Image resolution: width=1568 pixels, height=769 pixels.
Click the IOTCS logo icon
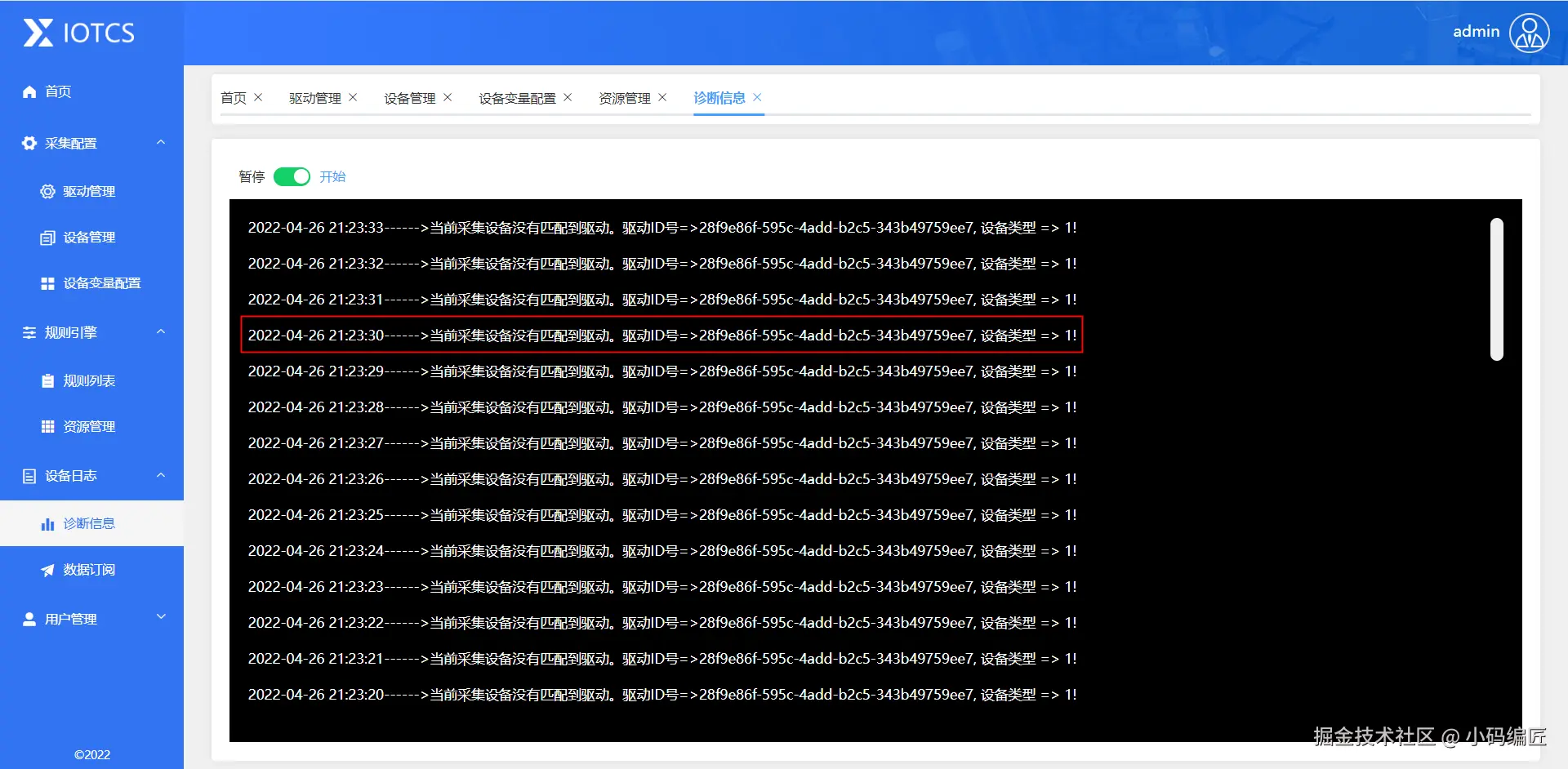point(38,33)
